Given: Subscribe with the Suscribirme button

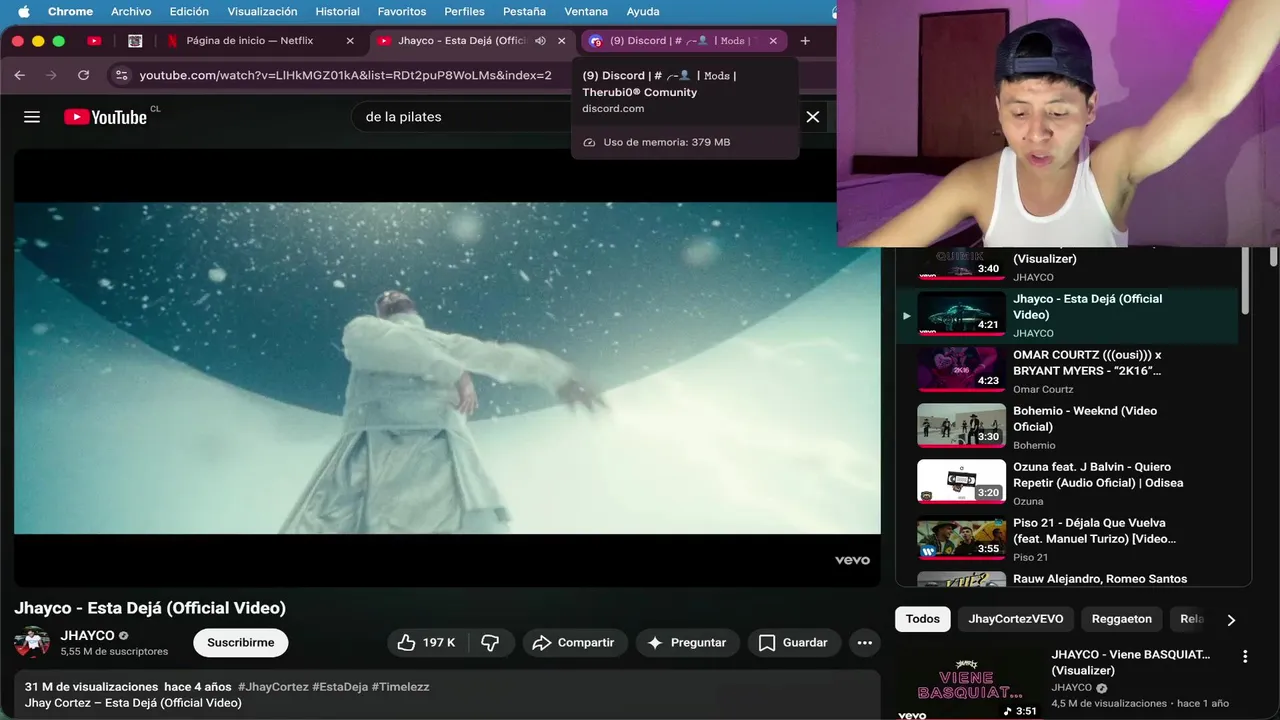Looking at the screenshot, I should [x=241, y=643].
